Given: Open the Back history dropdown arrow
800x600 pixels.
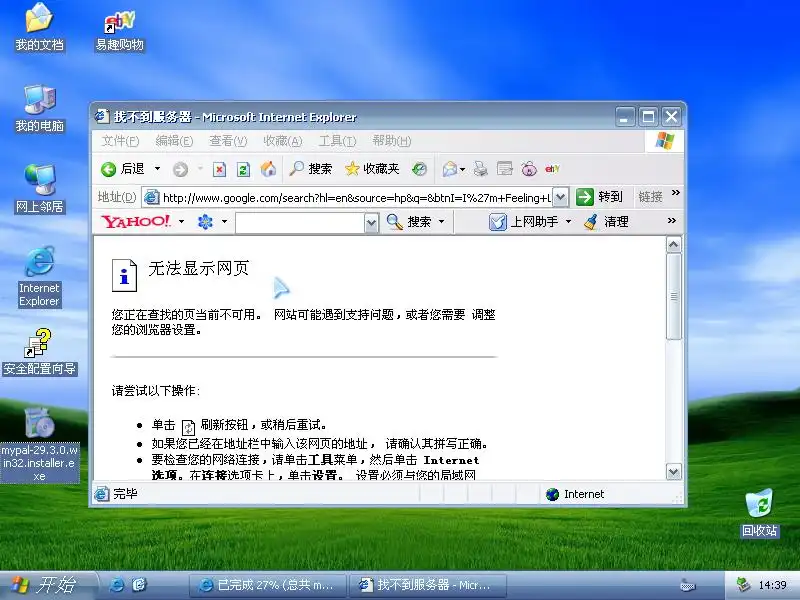Looking at the screenshot, I should (157, 169).
